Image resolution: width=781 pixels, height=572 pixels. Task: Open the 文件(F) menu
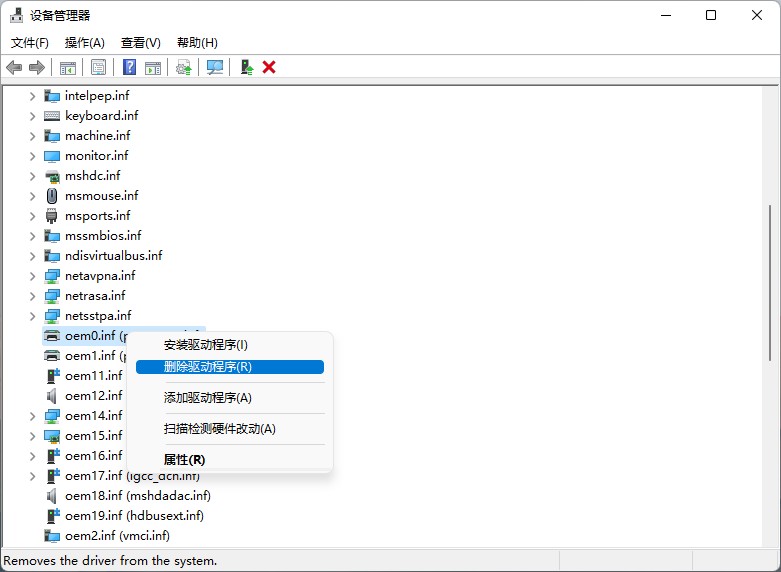tap(29, 43)
